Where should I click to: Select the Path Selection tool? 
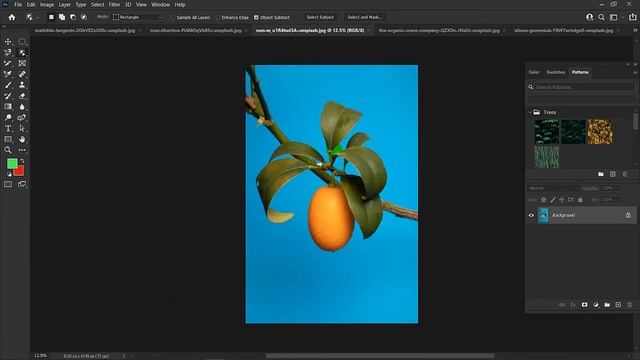pyautogui.click(x=22, y=128)
